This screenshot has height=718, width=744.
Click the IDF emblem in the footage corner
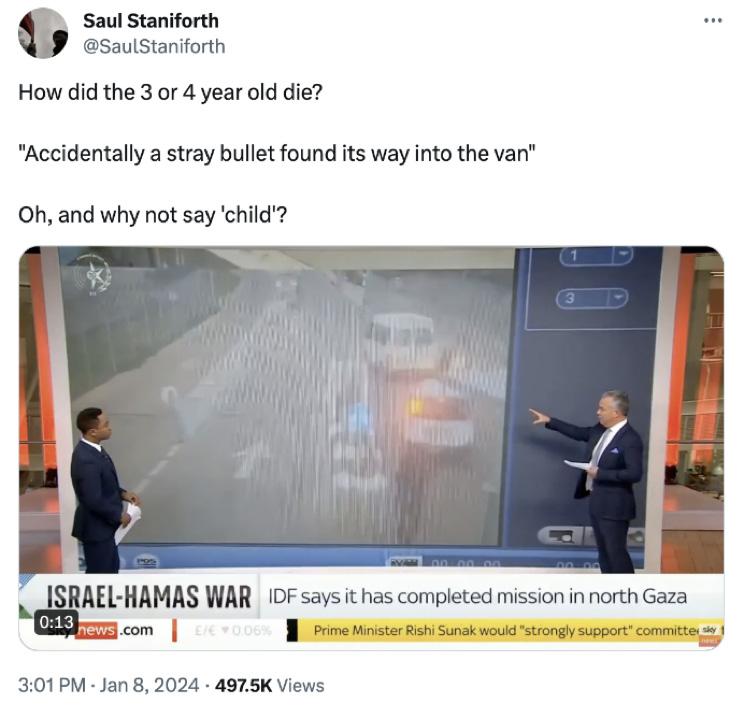(x=93, y=274)
